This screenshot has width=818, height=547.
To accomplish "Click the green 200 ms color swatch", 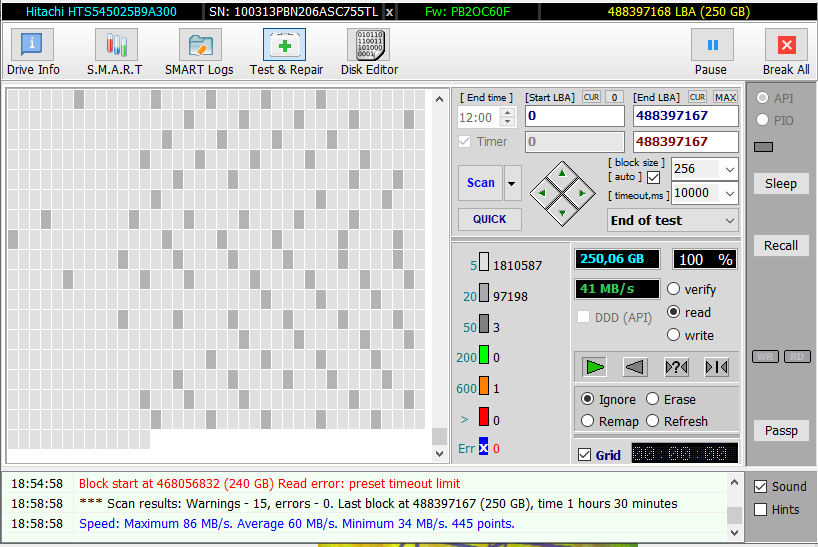I will 484,356.
